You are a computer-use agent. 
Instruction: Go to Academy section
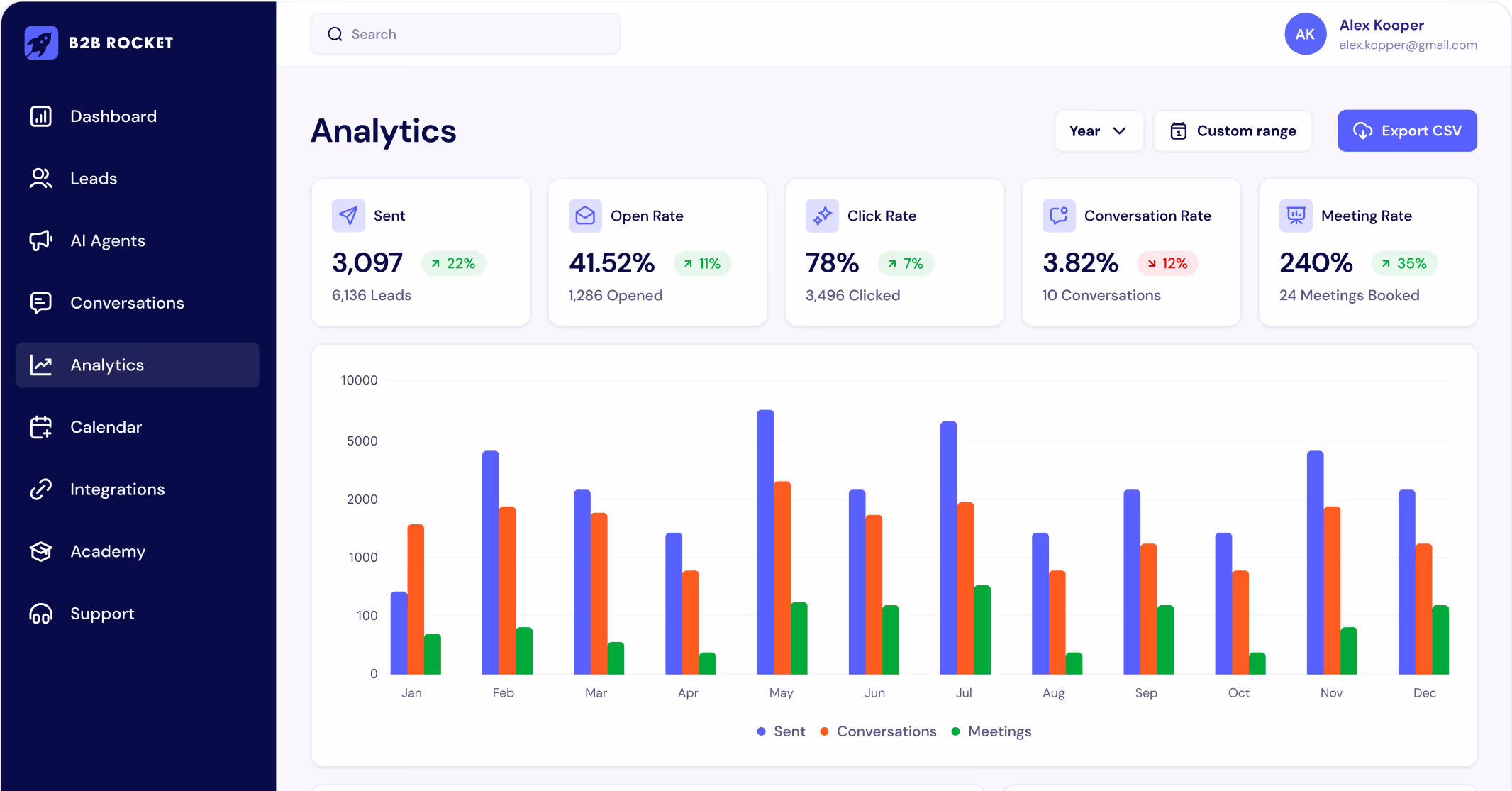point(138,551)
